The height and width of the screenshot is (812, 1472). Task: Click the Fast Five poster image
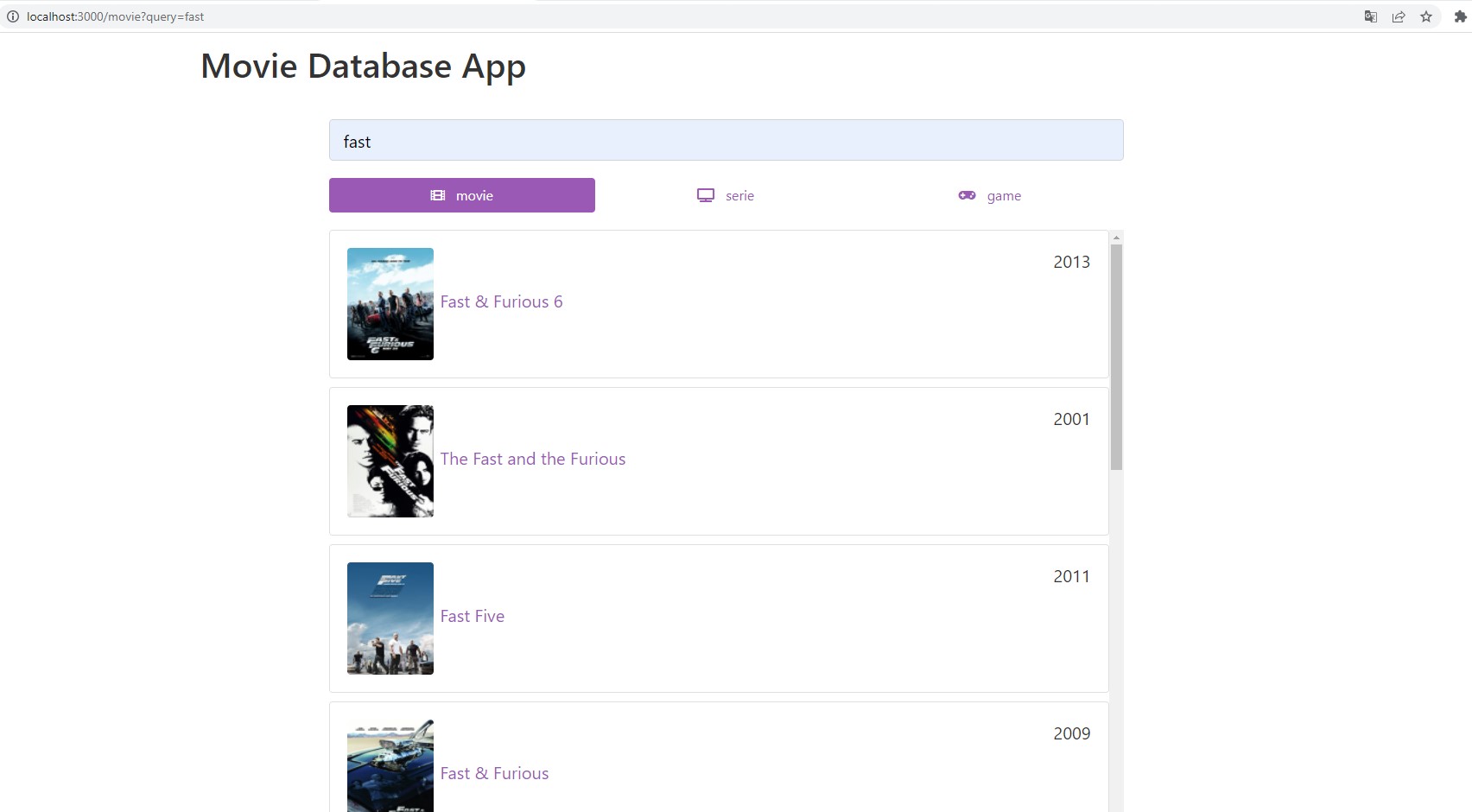(390, 619)
